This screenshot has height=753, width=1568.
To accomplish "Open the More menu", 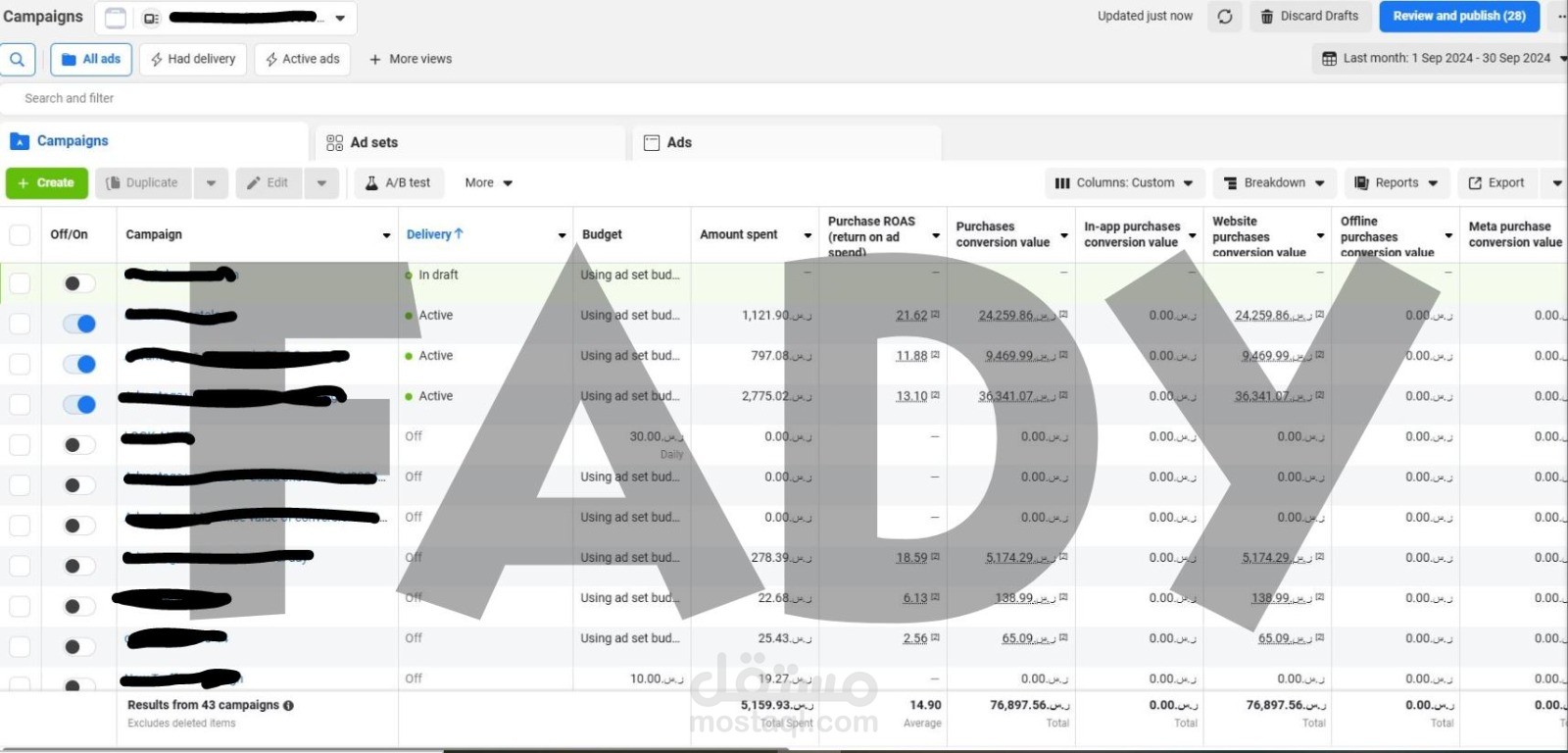I will (488, 183).
